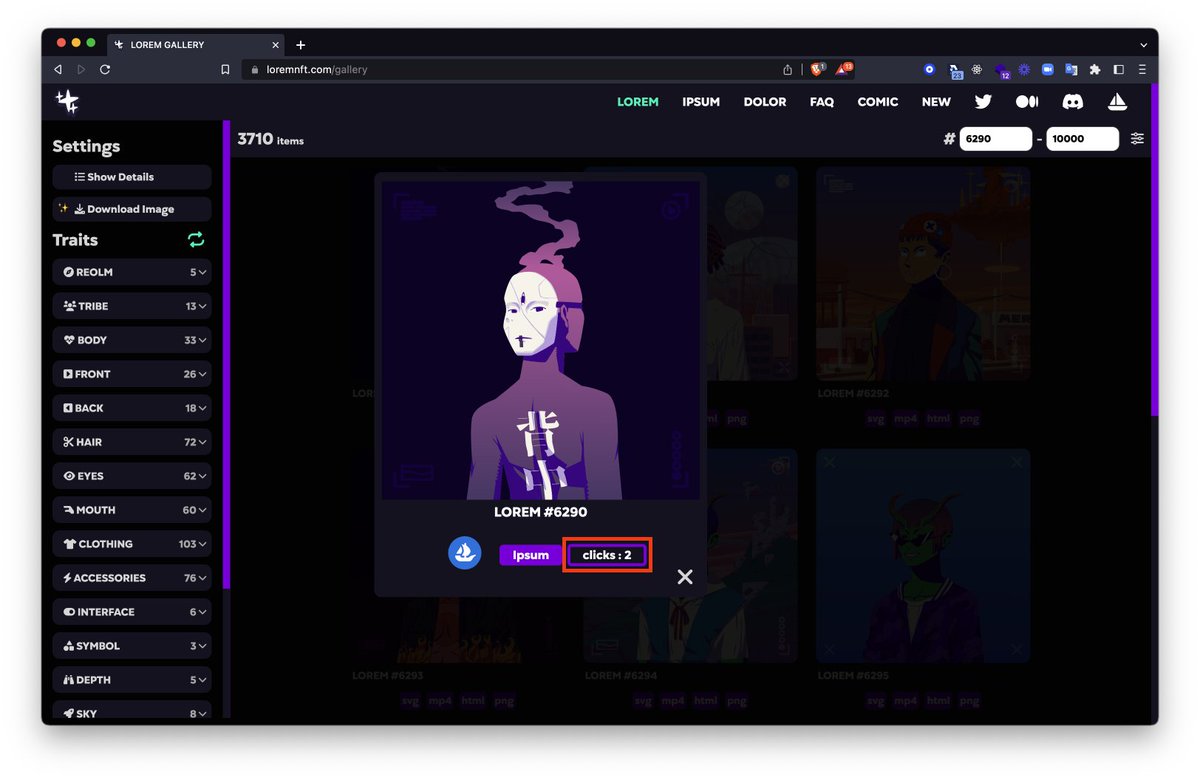This screenshot has width=1200, height=780.
Task: Go back with the browser back arrow
Action: point(57,70)
